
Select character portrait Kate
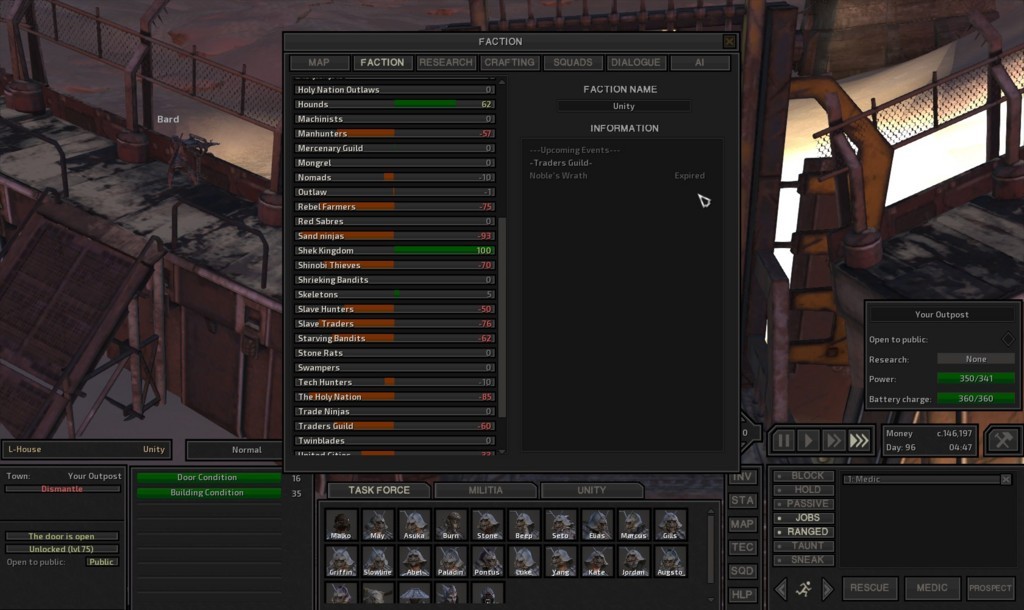pyautogui.click(x=597, y=562)
